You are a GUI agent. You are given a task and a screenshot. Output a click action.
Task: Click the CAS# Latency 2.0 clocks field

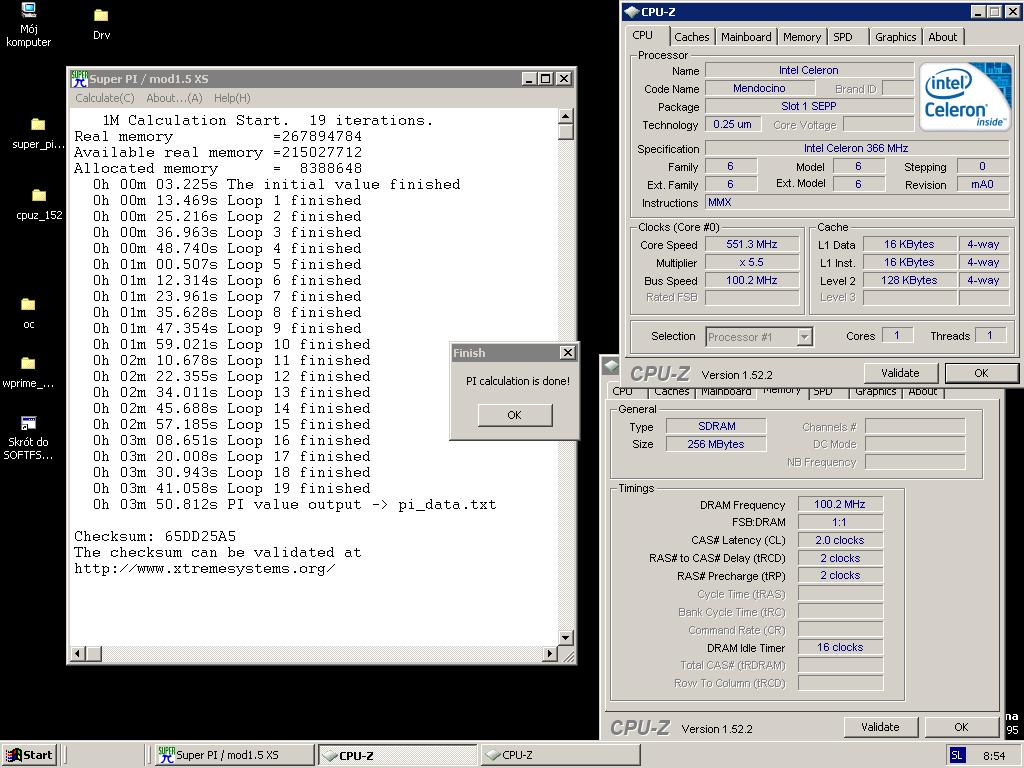point(840,540)
